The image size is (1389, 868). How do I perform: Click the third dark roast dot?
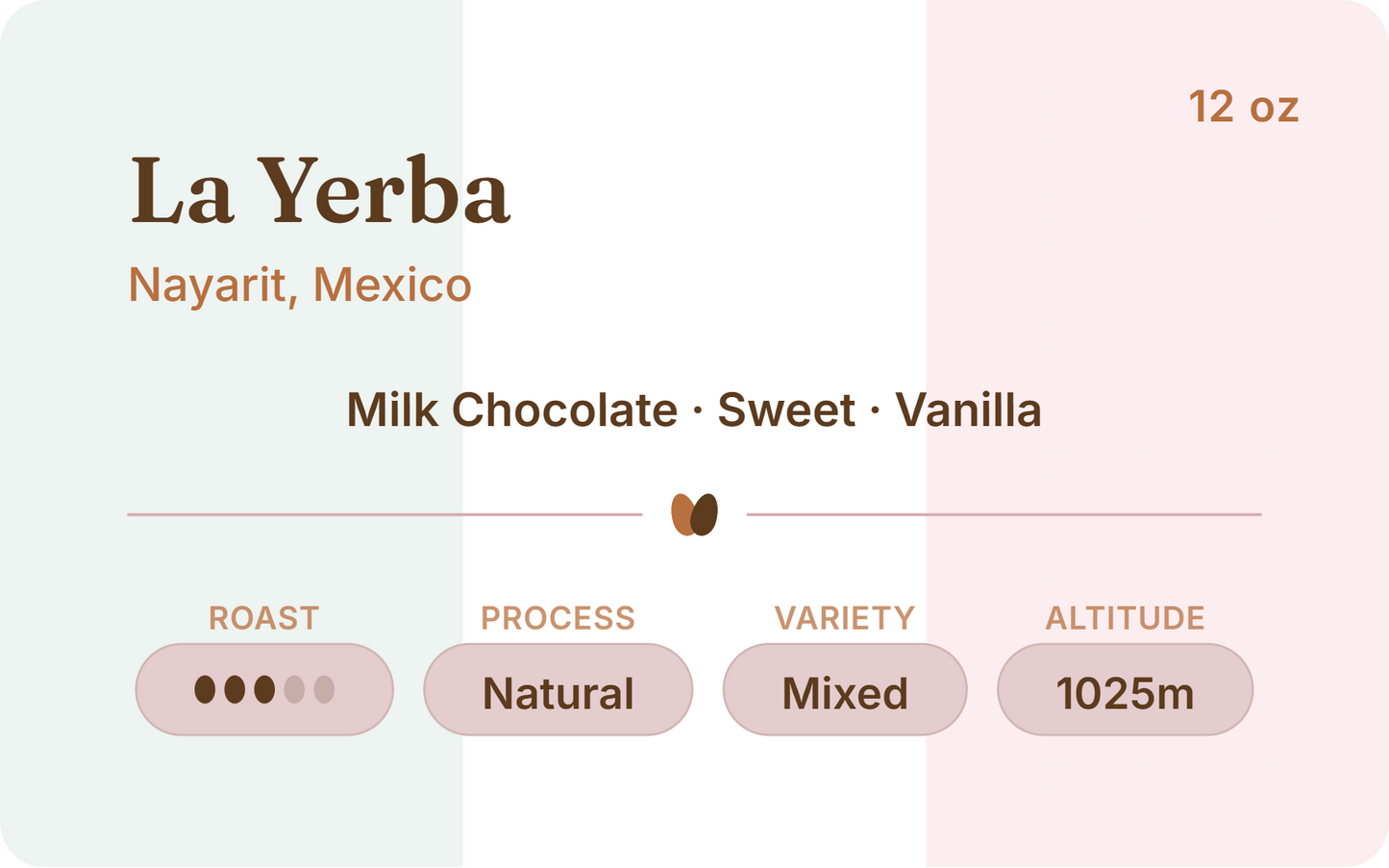point(264,690)
